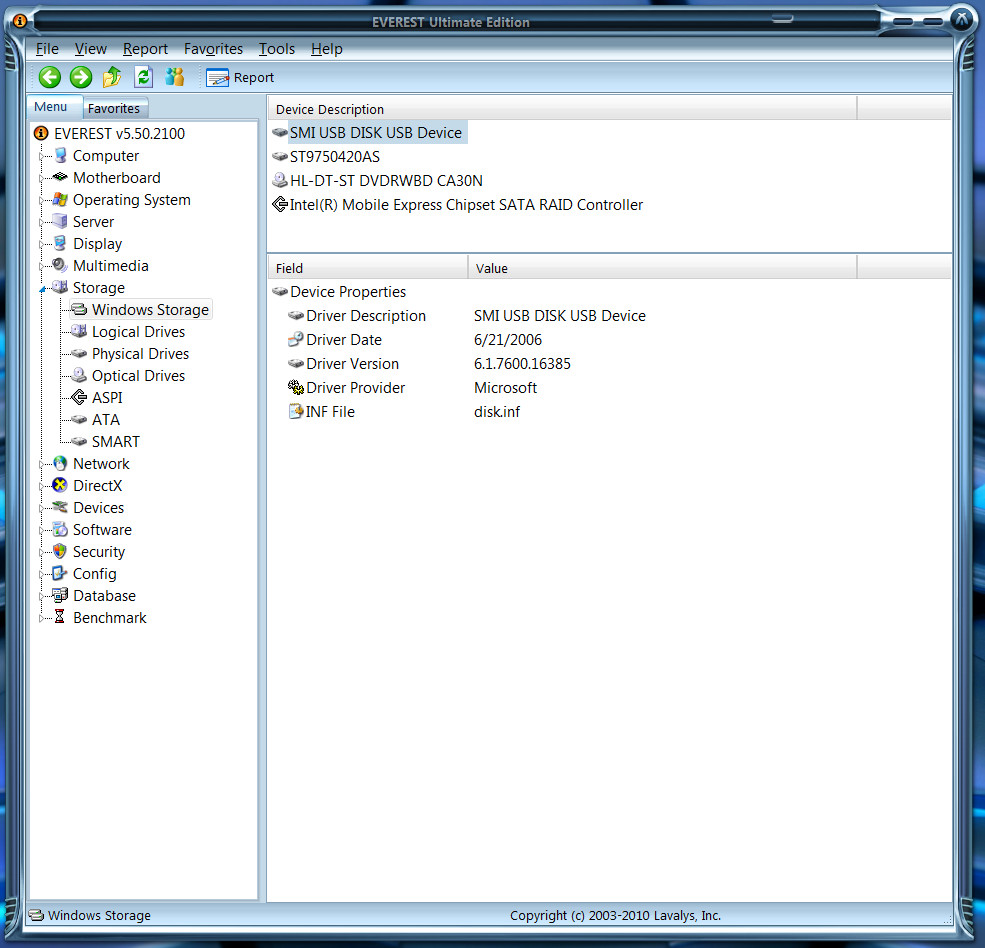Click the Network globe icon

coord(60,463)
